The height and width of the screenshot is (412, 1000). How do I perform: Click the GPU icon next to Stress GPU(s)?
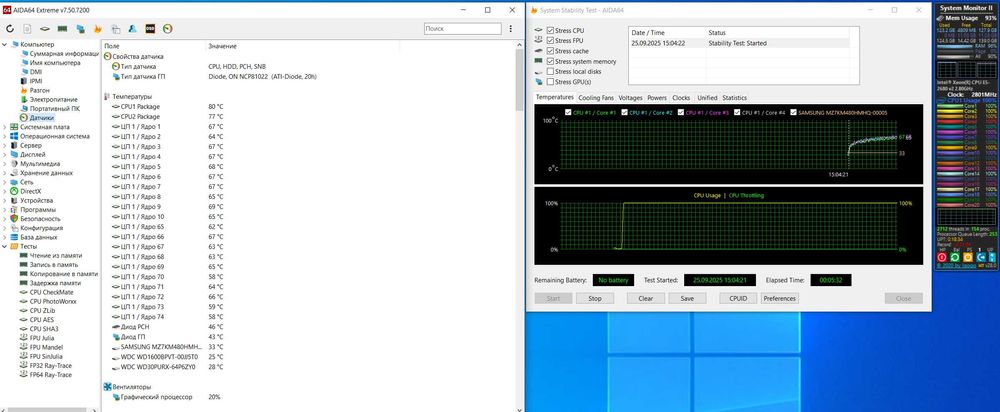(x=539, y=82)
